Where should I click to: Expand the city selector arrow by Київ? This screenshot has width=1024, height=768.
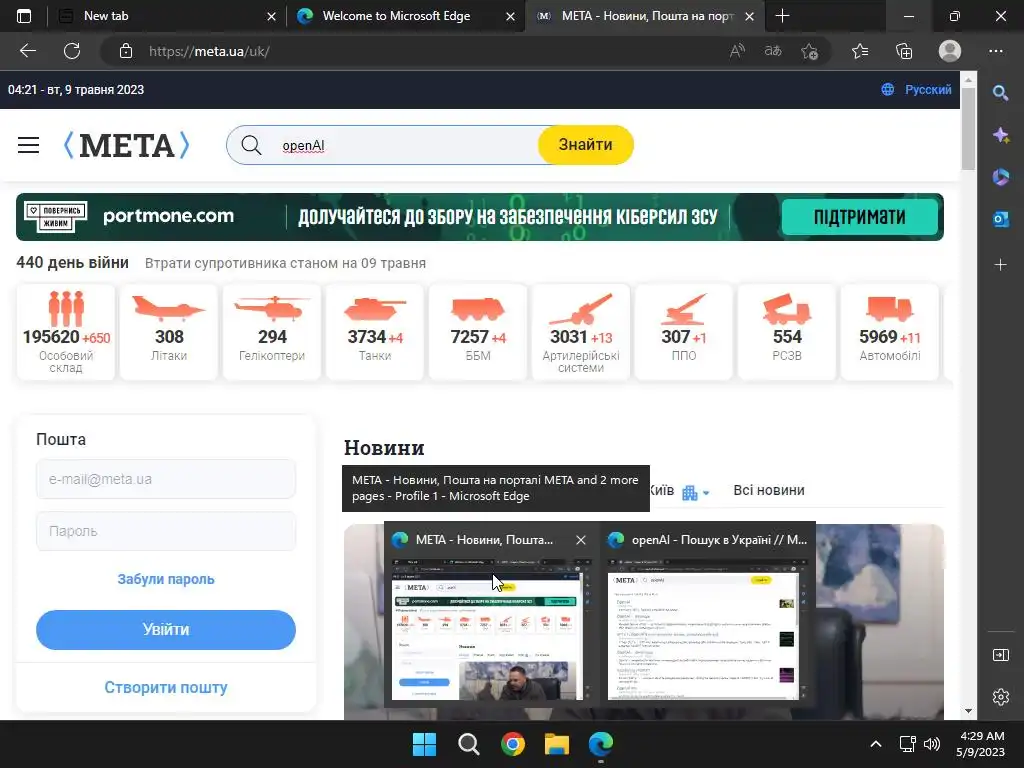tap(706, 493)
